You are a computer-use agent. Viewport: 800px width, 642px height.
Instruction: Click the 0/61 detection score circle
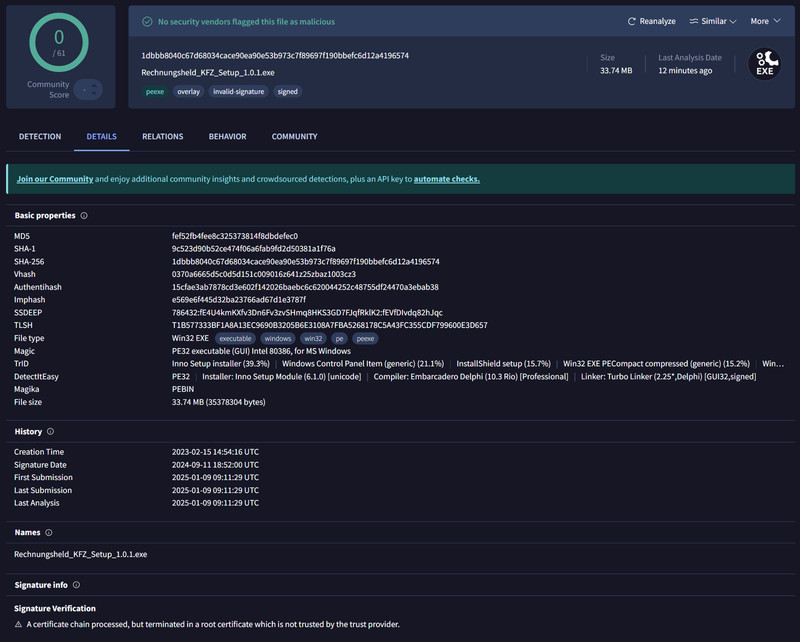(59, 42)
